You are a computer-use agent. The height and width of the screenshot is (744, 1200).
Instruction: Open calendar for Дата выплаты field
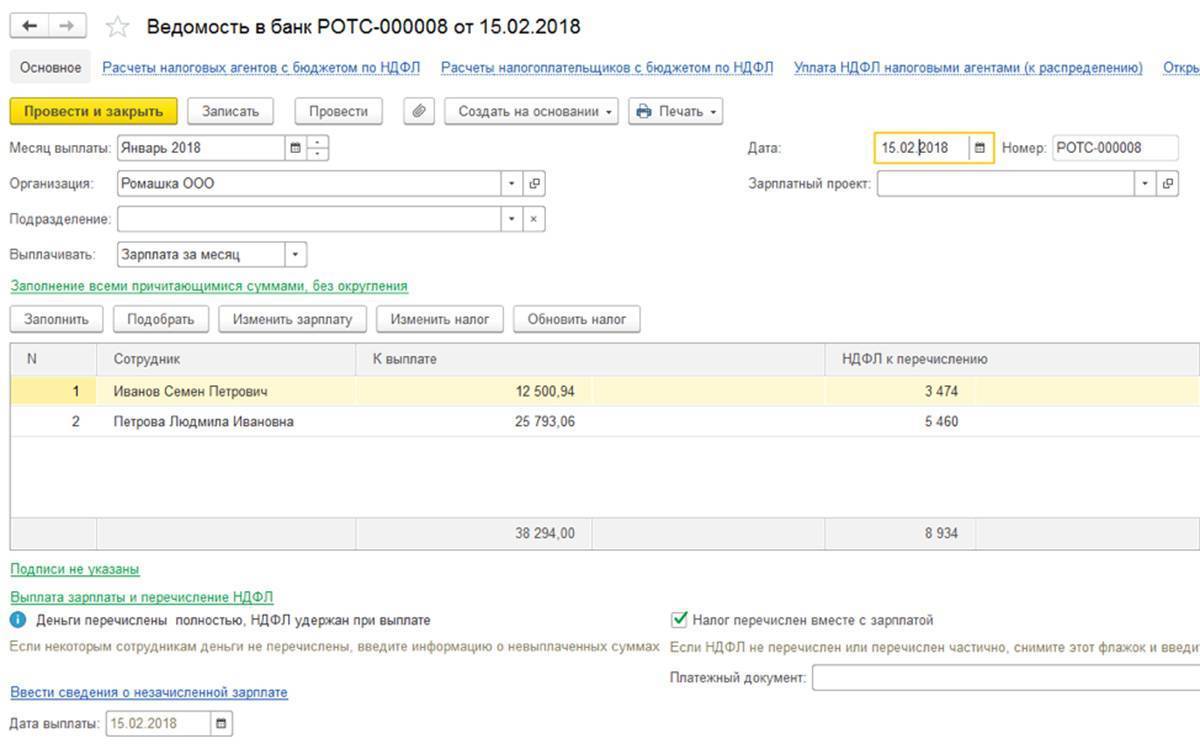(x=221, y=723)
